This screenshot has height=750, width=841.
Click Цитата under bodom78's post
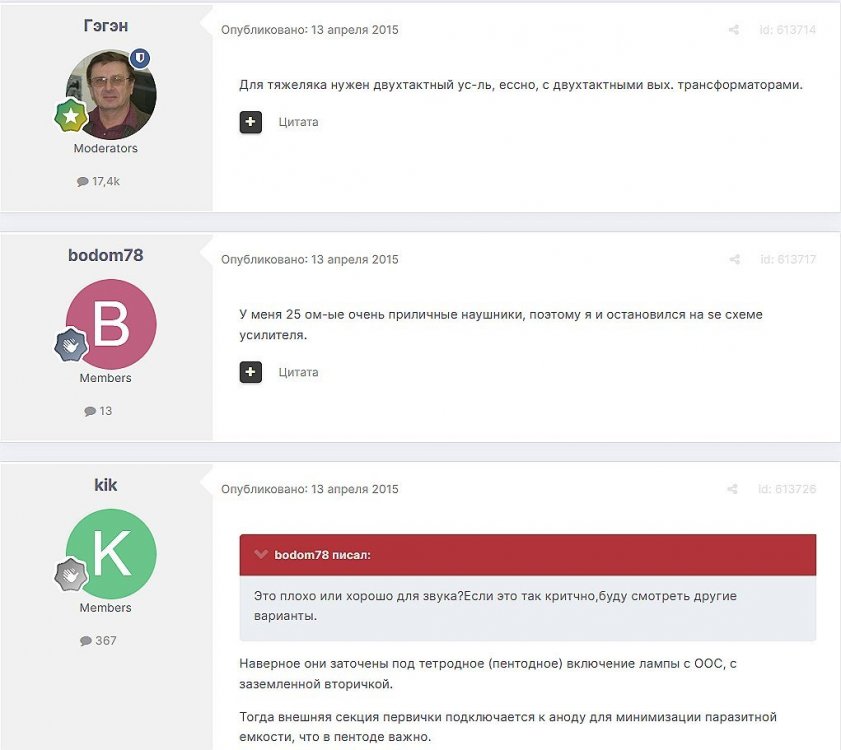tap(298, 372)
